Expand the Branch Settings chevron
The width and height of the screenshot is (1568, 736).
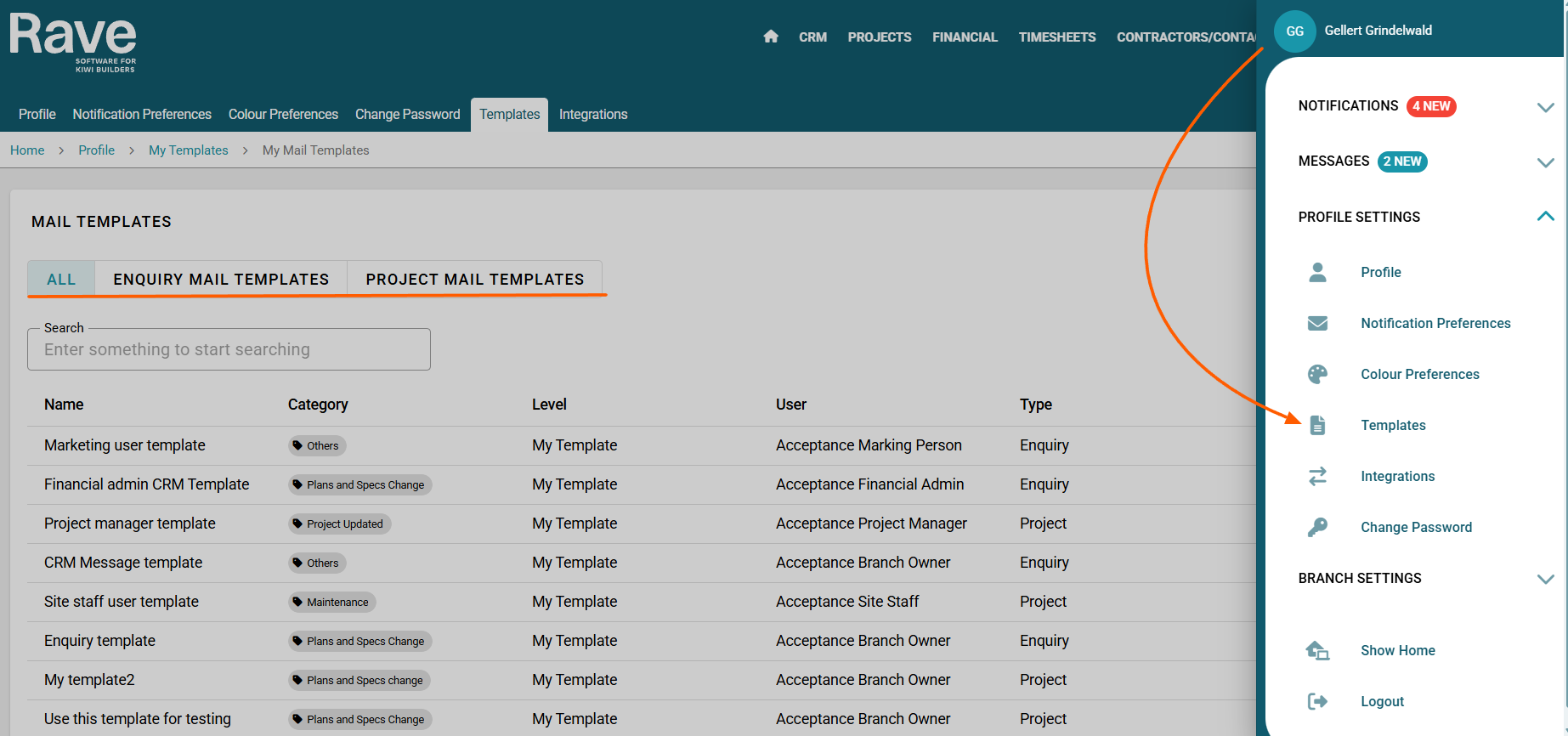[1545, 579]
